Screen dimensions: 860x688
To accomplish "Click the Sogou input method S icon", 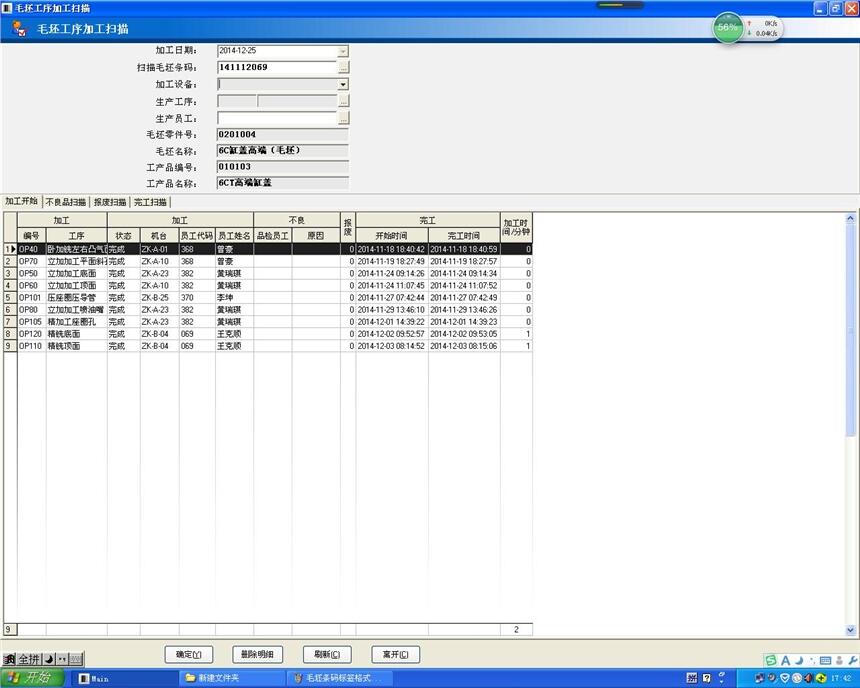I will (771, 660).
